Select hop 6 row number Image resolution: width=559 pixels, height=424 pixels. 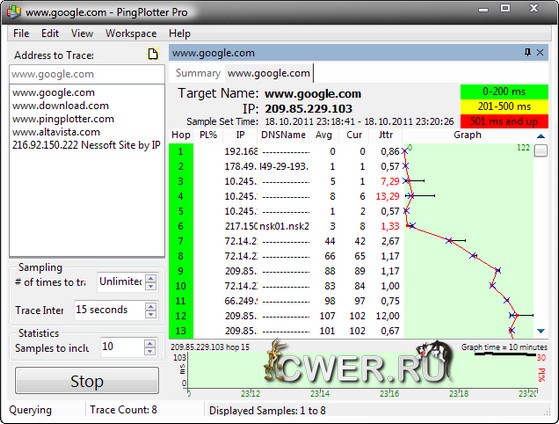coord(181,226)
